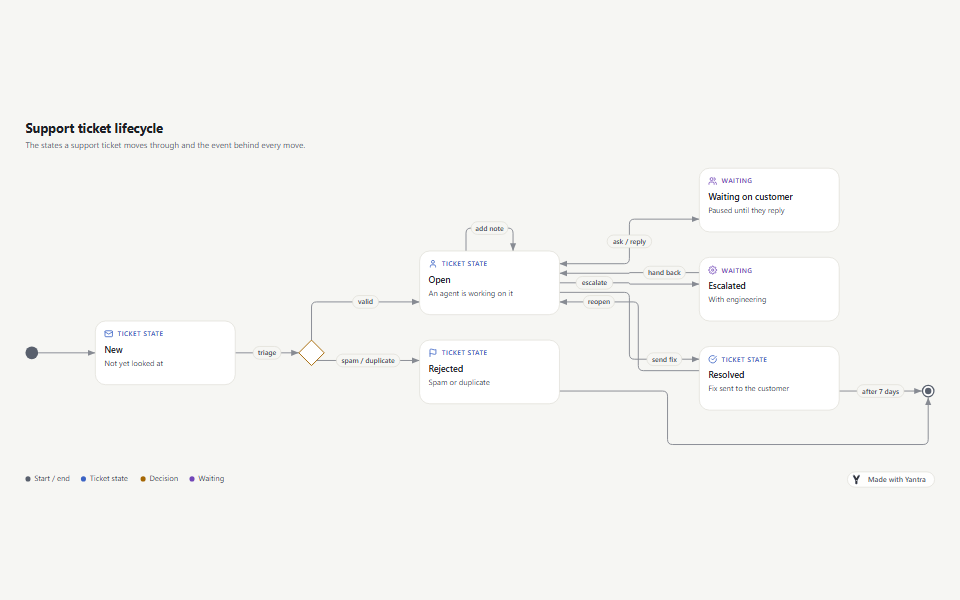Click 'With engineering' description
This screenshot has width=960, height=600.
(x=737, y=299)
